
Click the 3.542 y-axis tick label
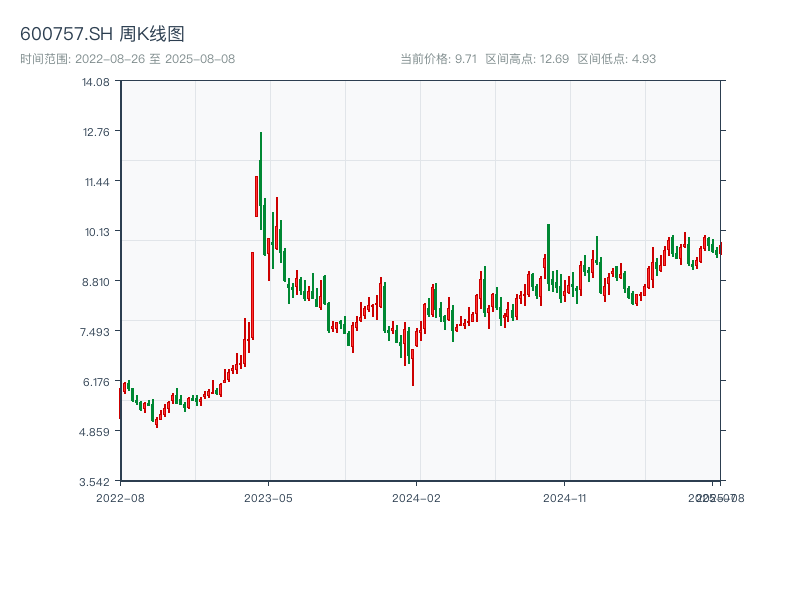(95, 482)
